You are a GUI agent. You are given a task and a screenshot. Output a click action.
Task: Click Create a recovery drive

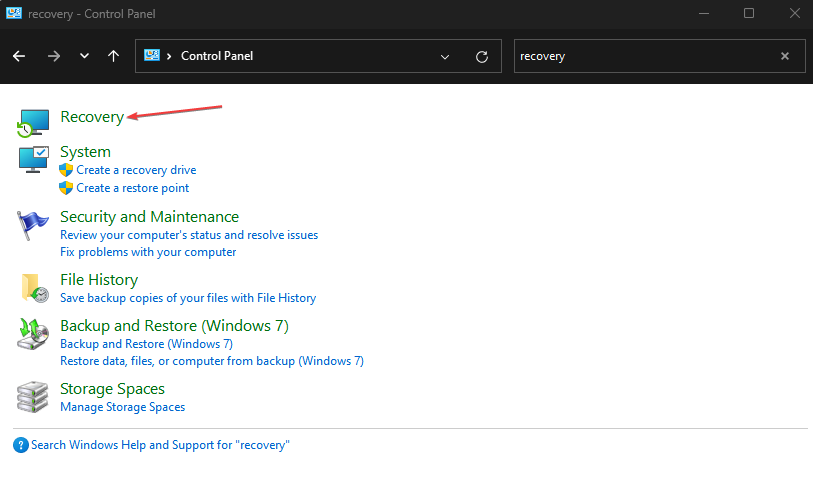click(136, 170)
